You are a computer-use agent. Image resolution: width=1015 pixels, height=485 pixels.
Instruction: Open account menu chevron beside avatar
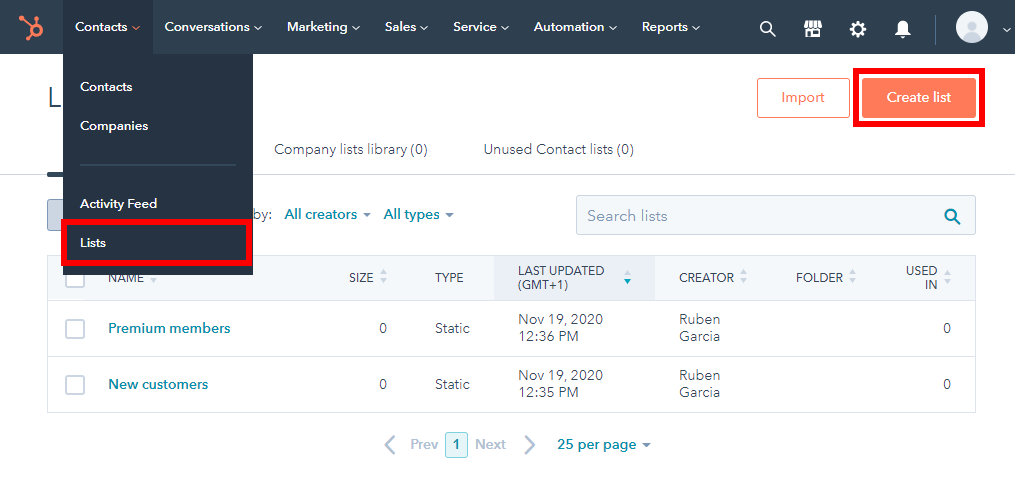[x=1005, y=29]
